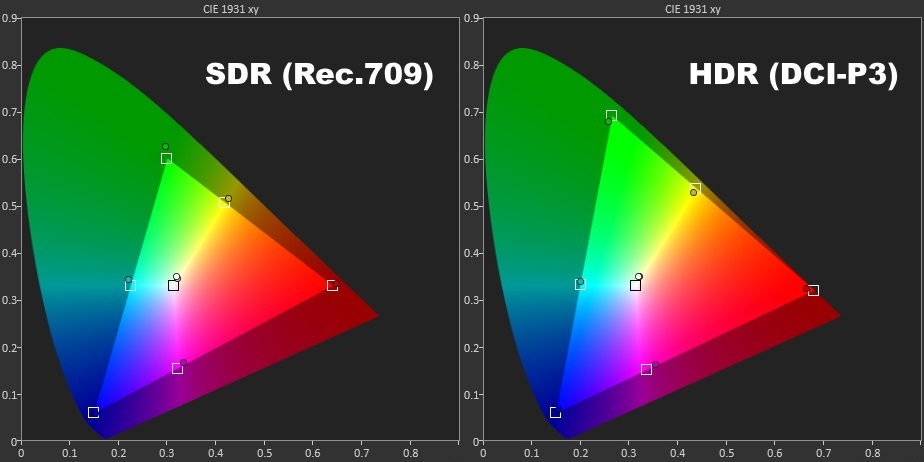Viewport: 924px width, 462px height.
Task: Select the measured magenta circle in SDR chart
Action: coord(183,362)
